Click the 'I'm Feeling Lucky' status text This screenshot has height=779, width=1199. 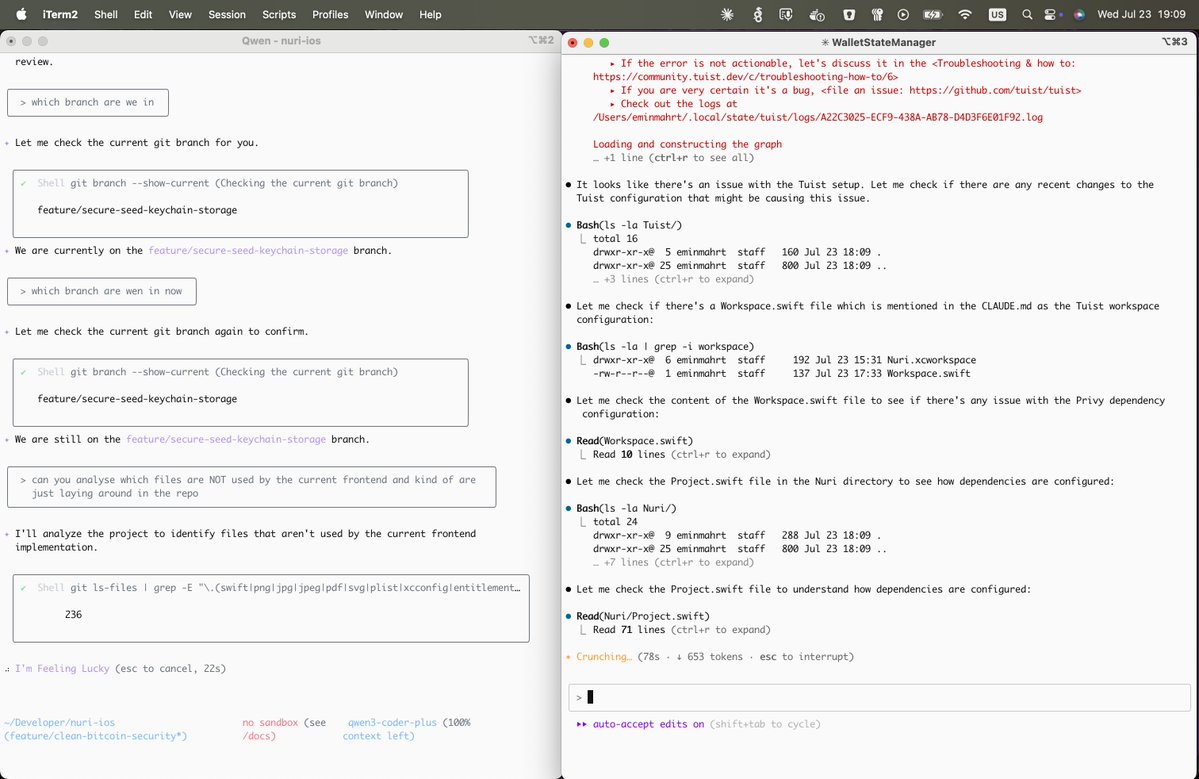[62, 668]
